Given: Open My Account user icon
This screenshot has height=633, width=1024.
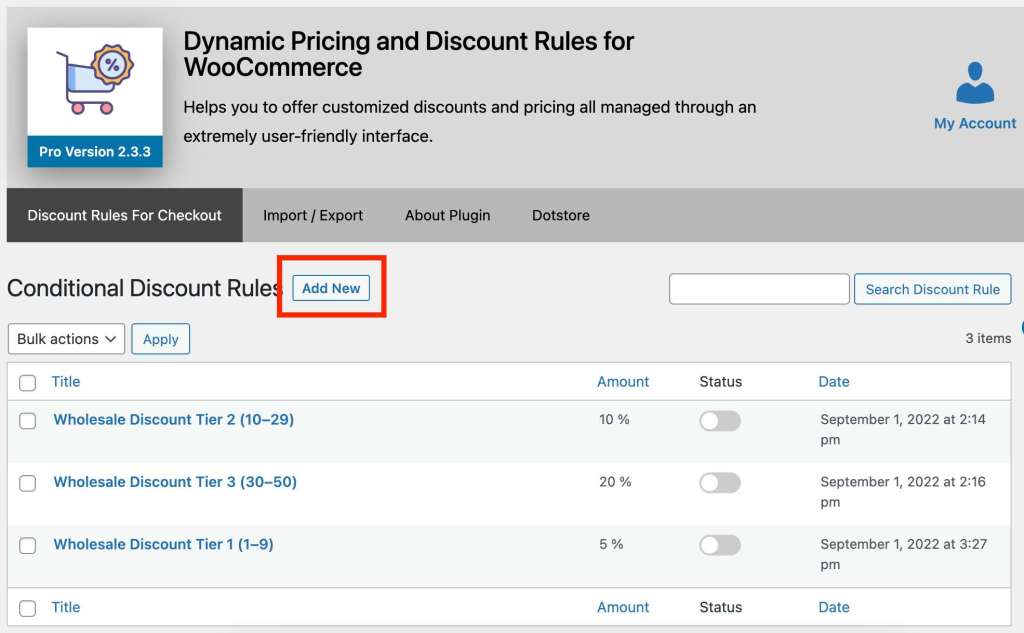Looking at the screenshot, I should coord(974,82).
